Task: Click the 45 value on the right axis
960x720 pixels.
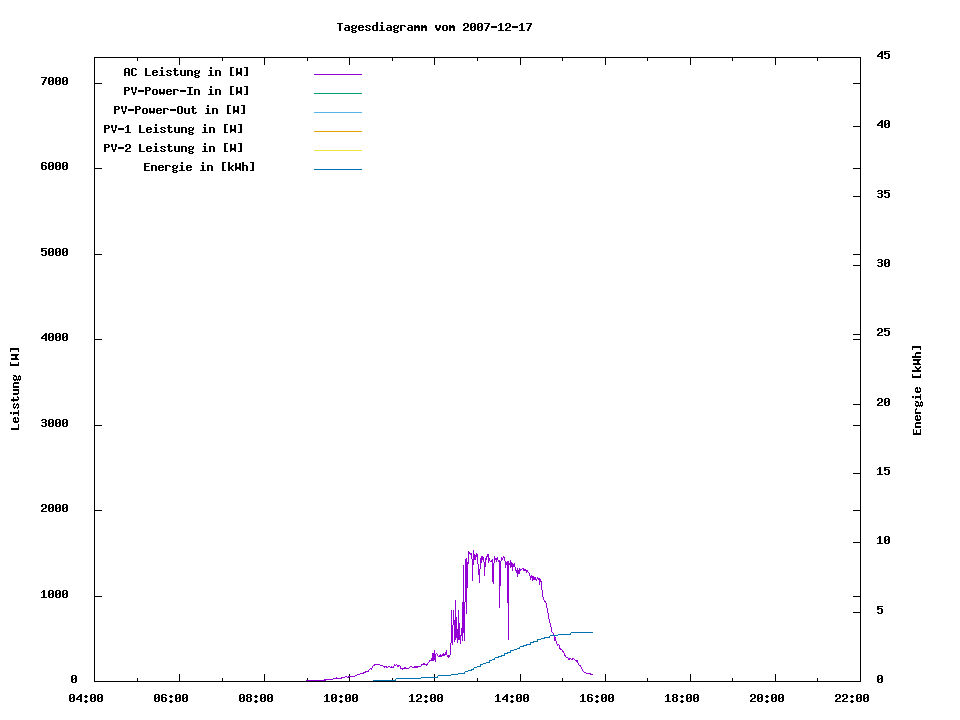Action: (883, 55)
